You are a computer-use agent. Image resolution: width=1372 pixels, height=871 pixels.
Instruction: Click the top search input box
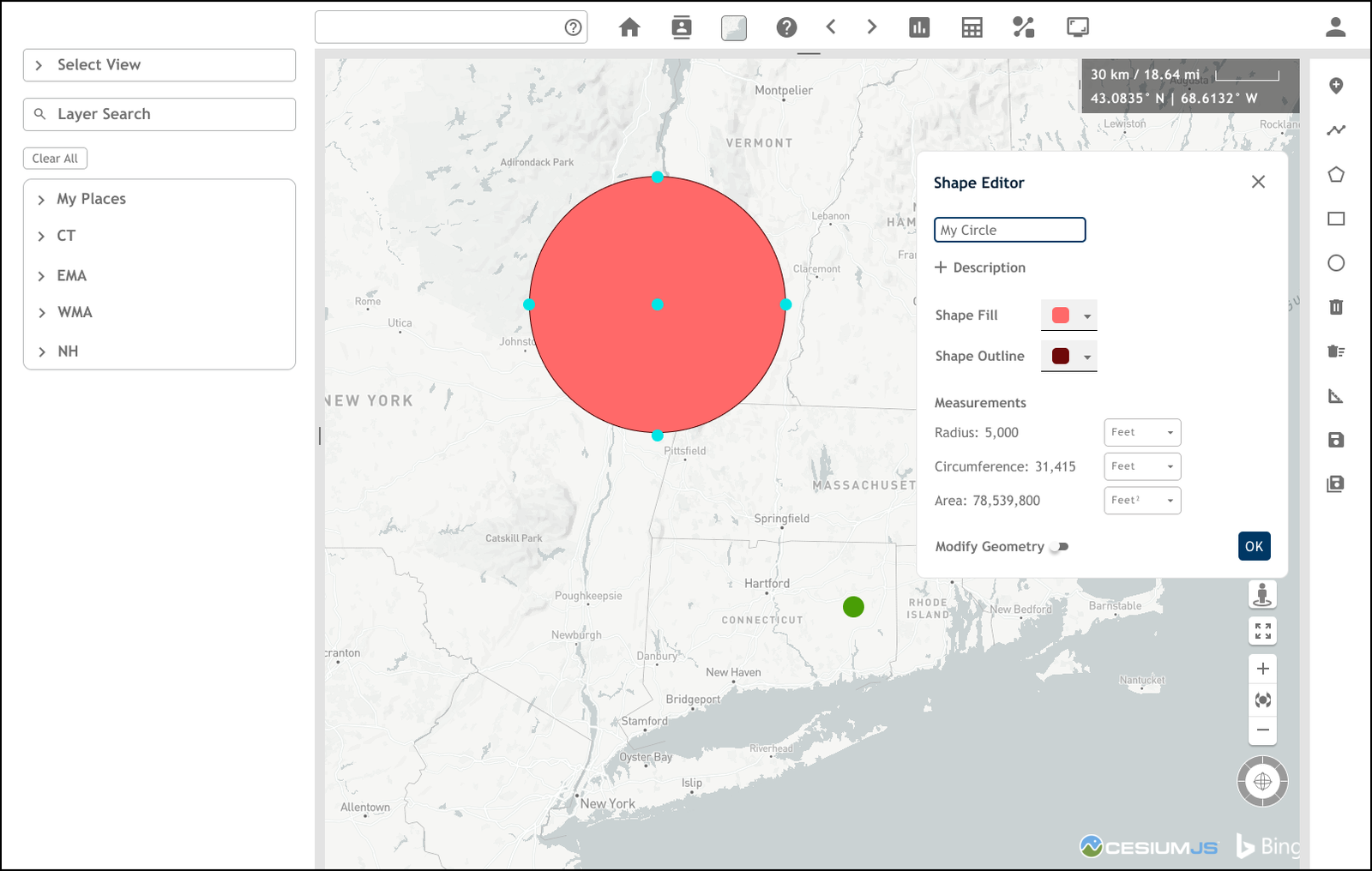pyautogui.click(x=451, y=27)
